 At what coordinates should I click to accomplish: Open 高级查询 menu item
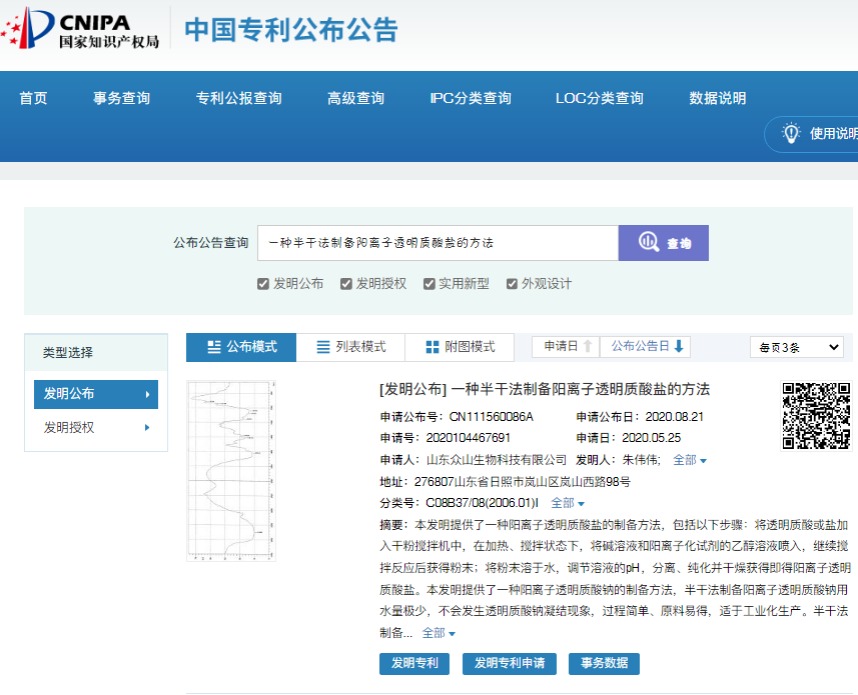point(355,98)
